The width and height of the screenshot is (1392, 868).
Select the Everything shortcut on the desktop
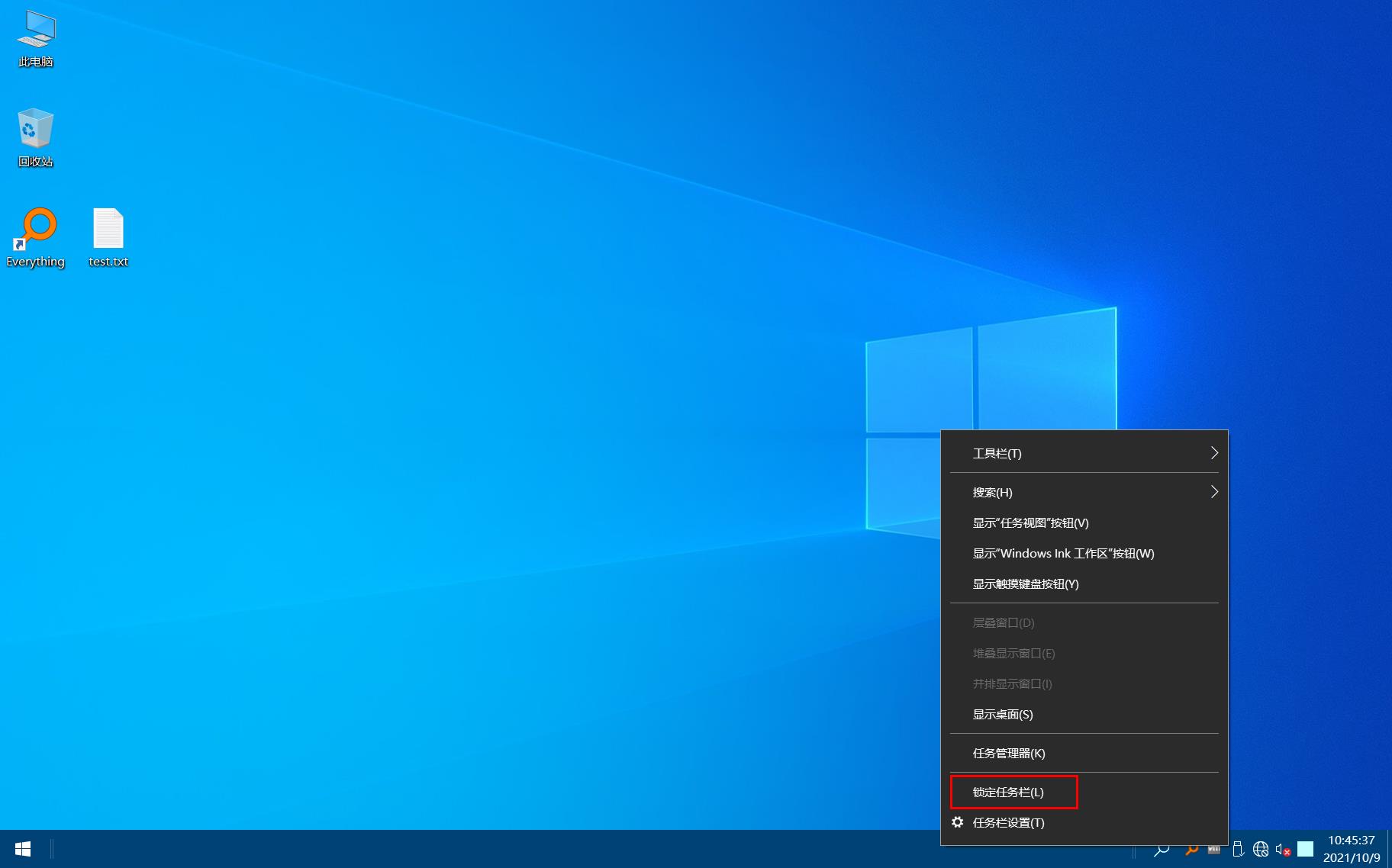coord(36,237)
